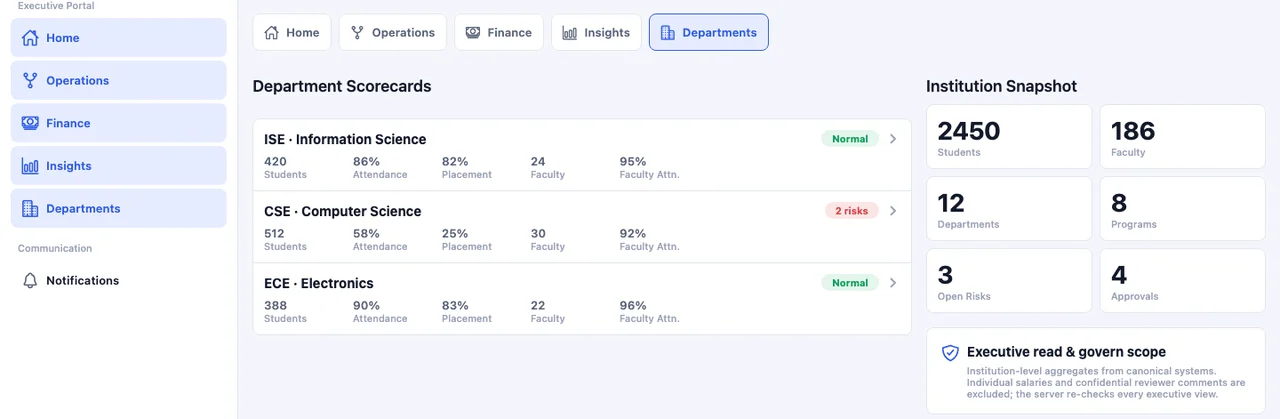Click the CSE · Computer Science title

point(343,211)
